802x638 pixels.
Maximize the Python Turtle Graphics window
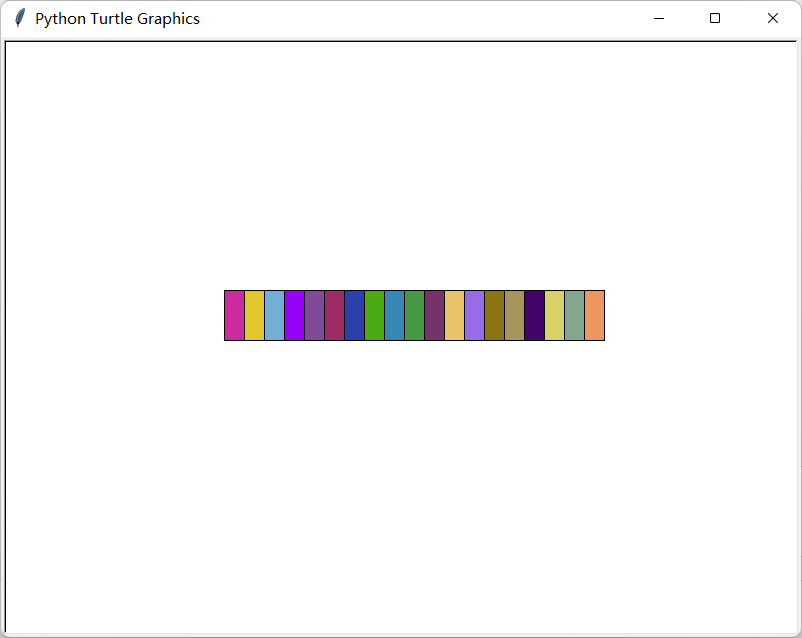pos(715,18)
